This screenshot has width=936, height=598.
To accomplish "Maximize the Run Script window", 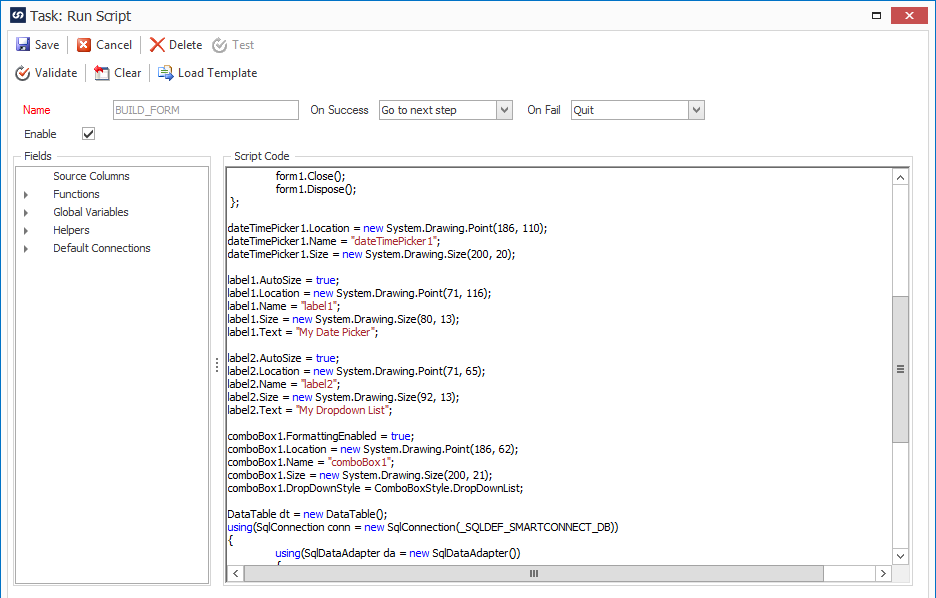I will click(x=876, y=16).
